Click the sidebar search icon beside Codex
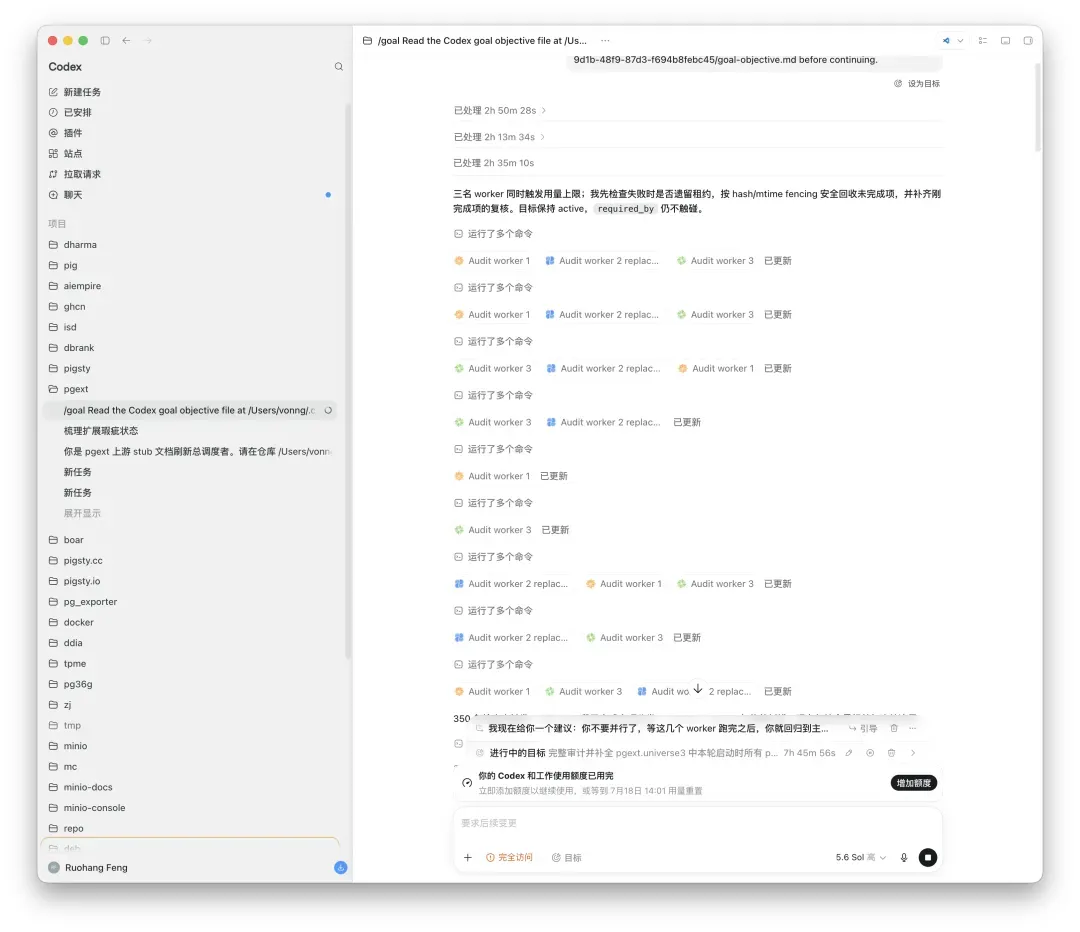 (338, 67)
